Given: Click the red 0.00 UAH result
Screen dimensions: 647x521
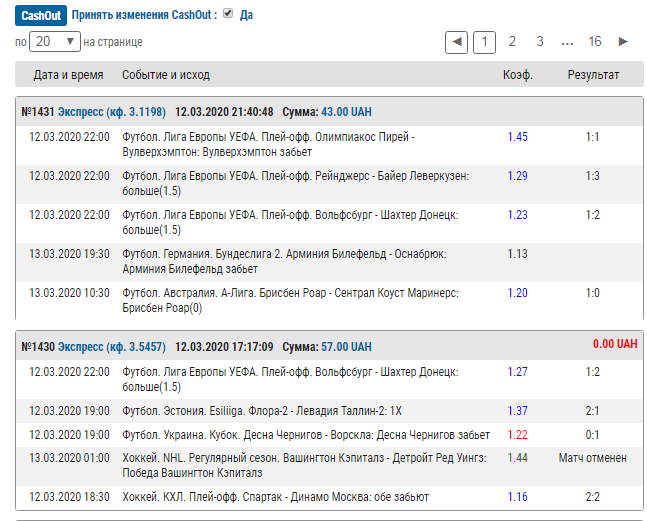Looking at the screenshot, I should (615, 344).
